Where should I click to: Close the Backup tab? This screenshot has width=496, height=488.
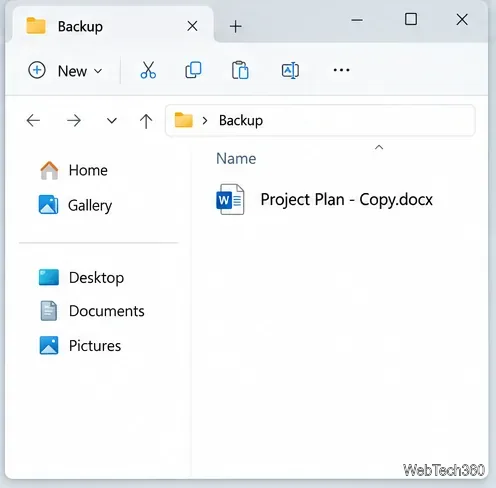(x=192, y=26)
